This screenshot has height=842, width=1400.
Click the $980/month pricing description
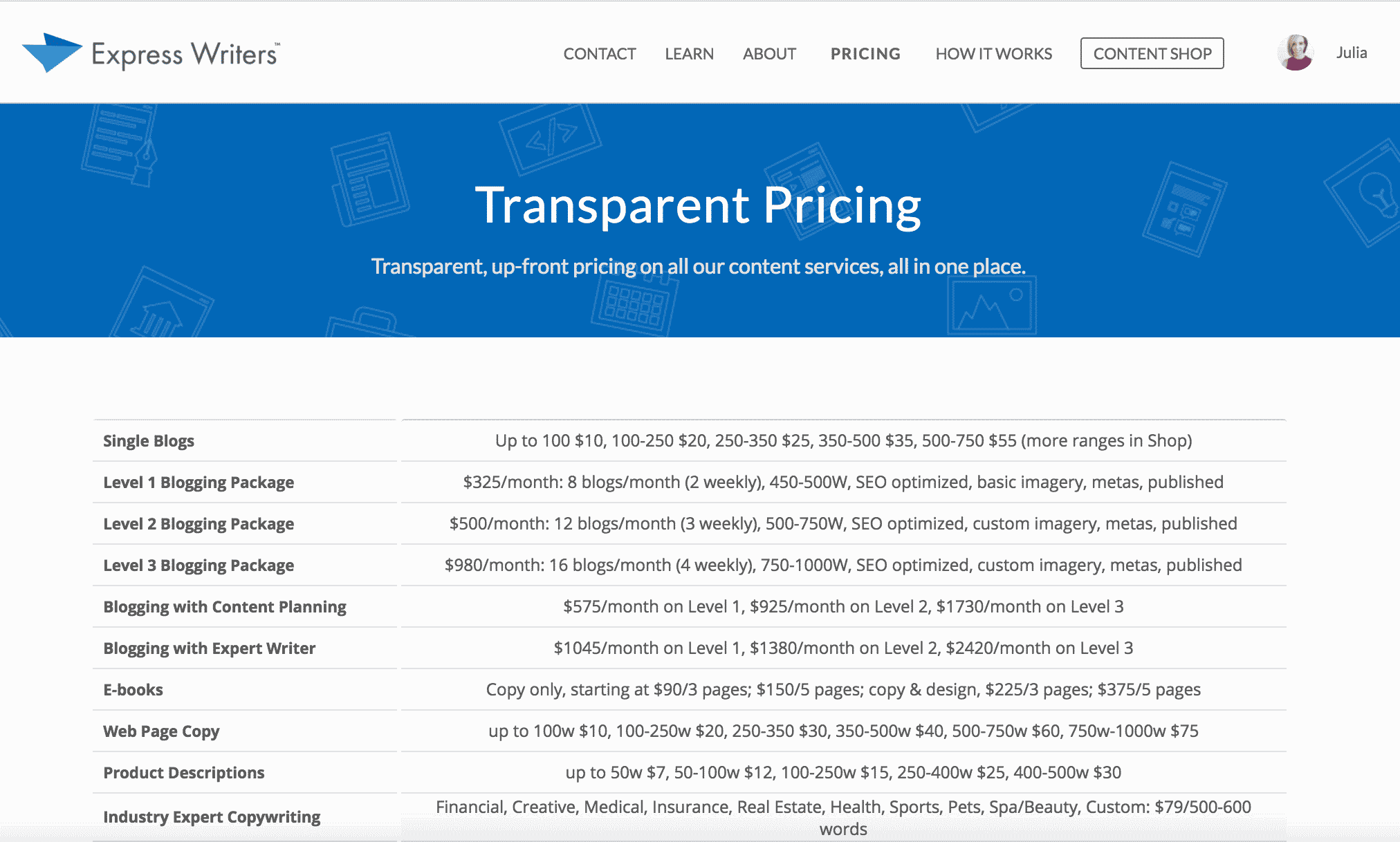coord(843,565)
